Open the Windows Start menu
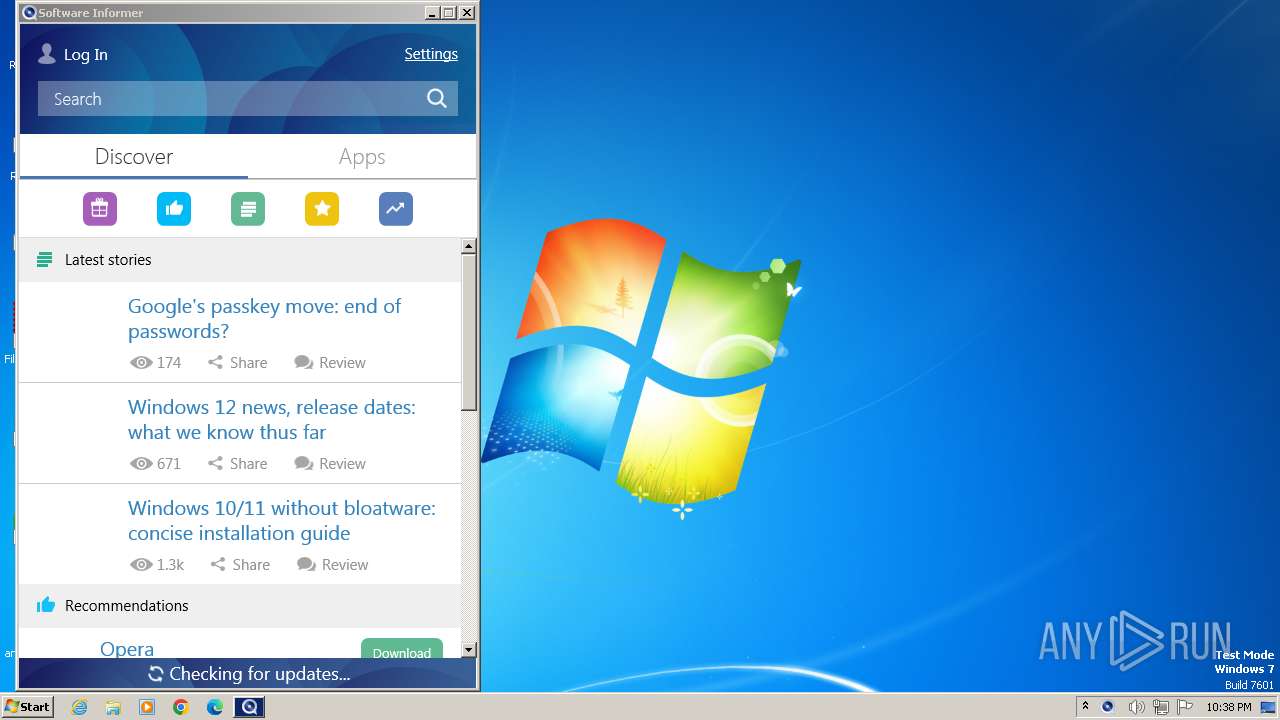Image resolution: width=1280 pixels, height=720 pixels. pos(27,707)
